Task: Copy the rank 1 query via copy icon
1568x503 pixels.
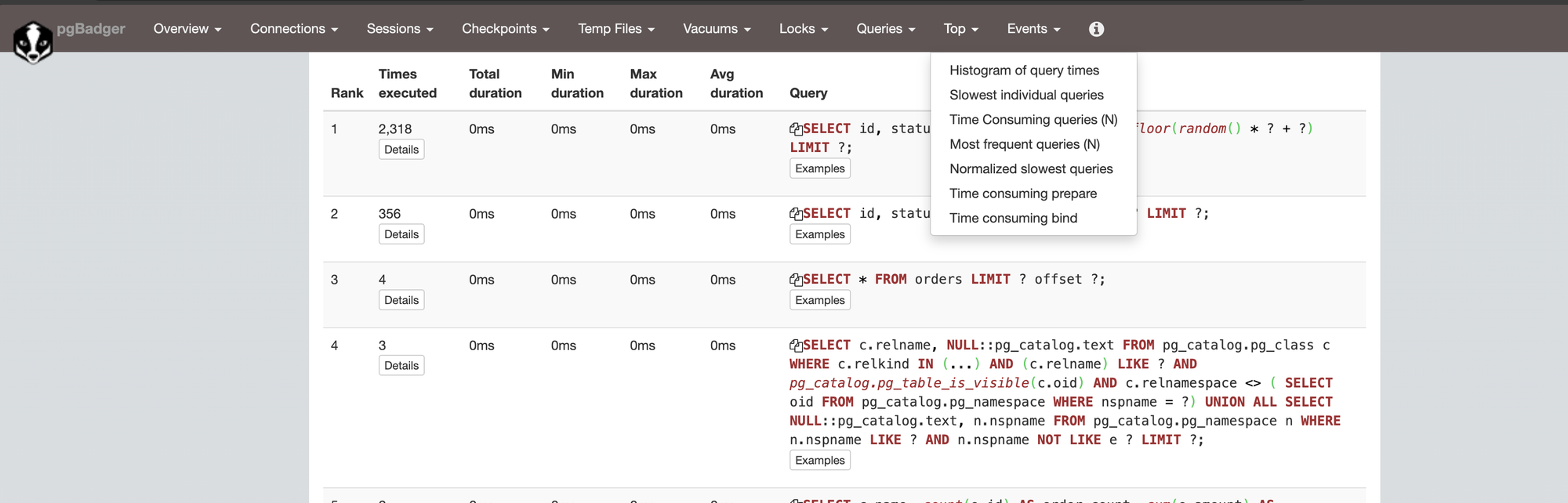Action: click(x=796, y=129)
